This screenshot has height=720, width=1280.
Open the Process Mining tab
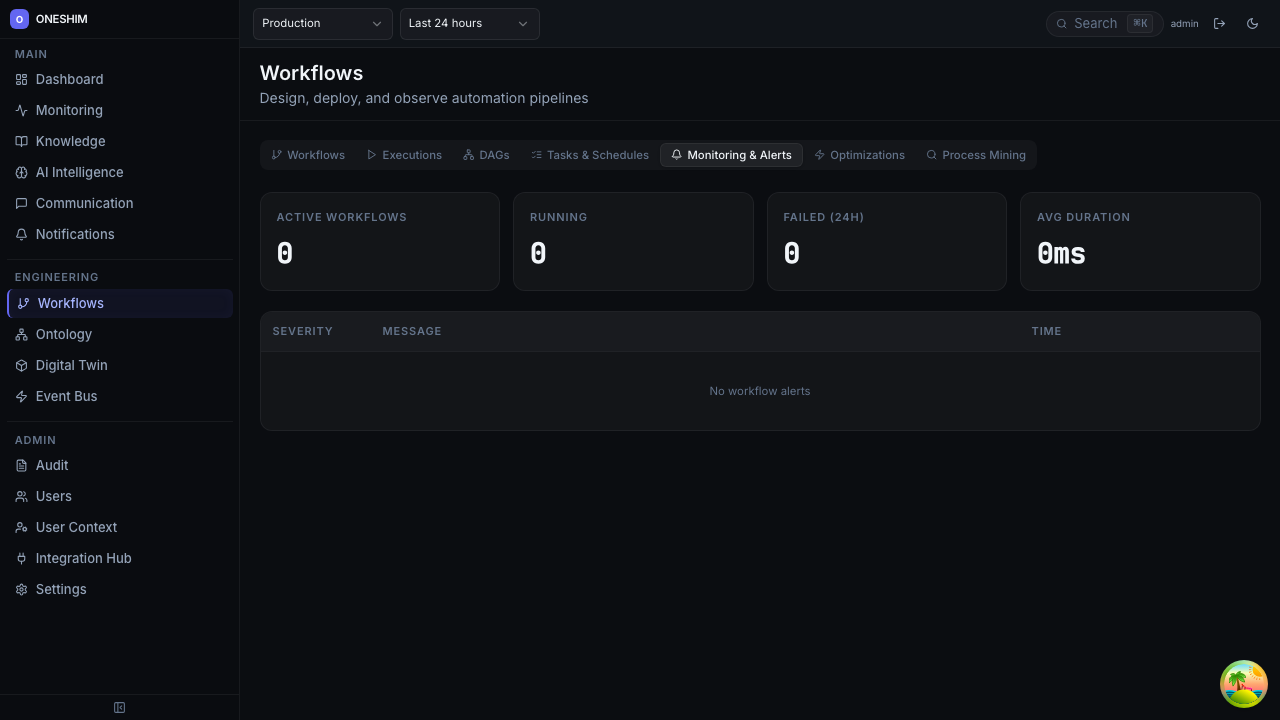976,155
